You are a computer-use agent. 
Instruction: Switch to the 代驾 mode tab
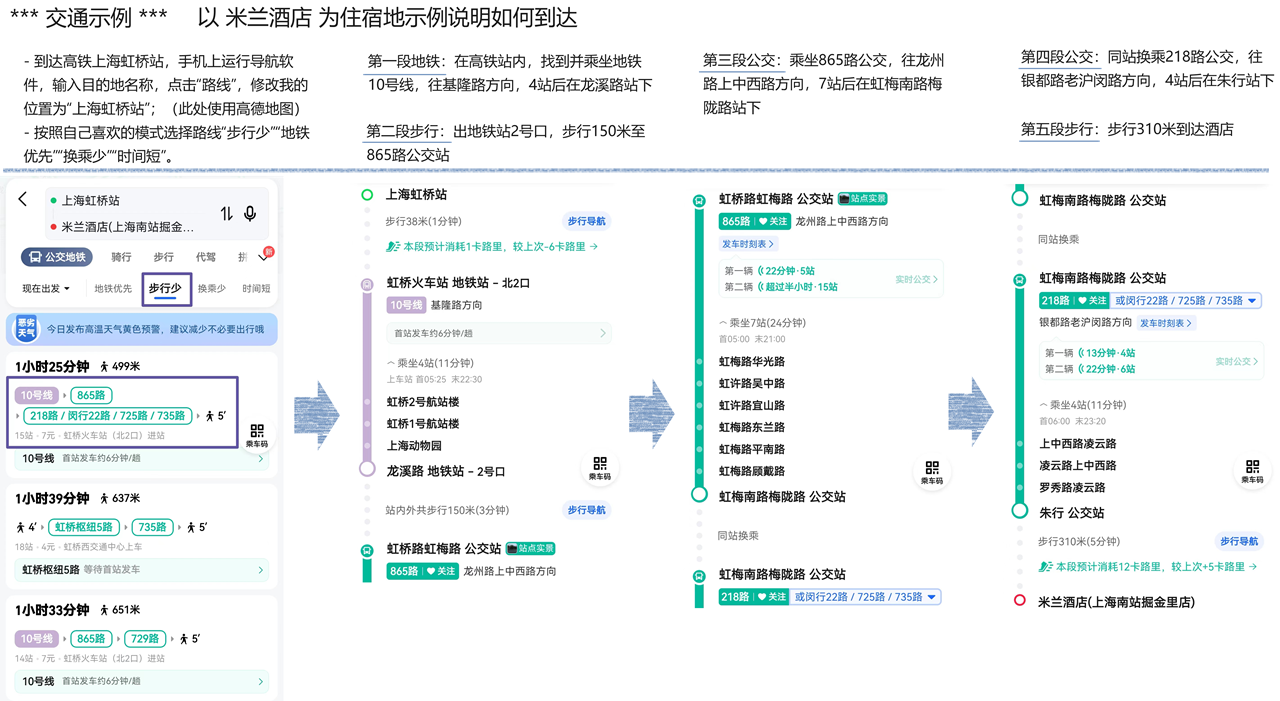(206, 257)
